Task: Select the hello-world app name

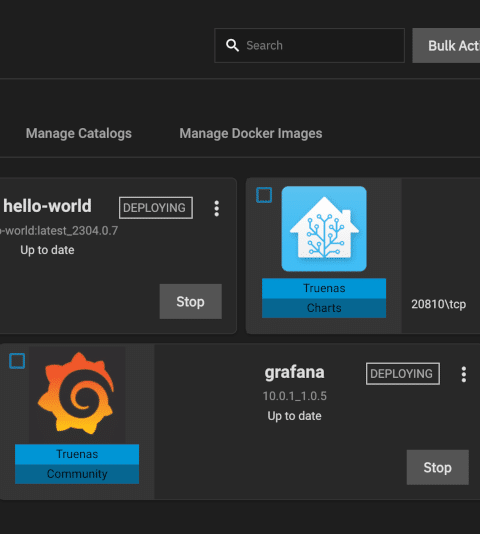Action: point(47,206)
